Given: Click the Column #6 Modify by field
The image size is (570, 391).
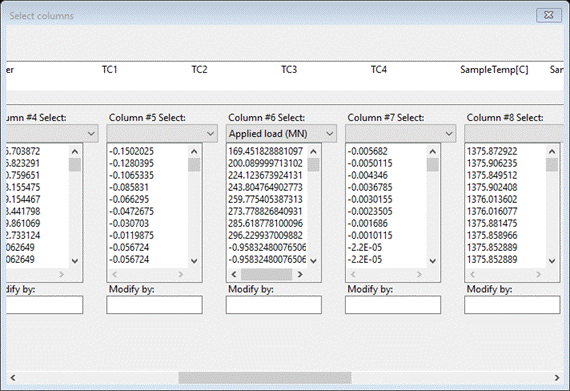Looking at the screenshot, I should 274,305.
